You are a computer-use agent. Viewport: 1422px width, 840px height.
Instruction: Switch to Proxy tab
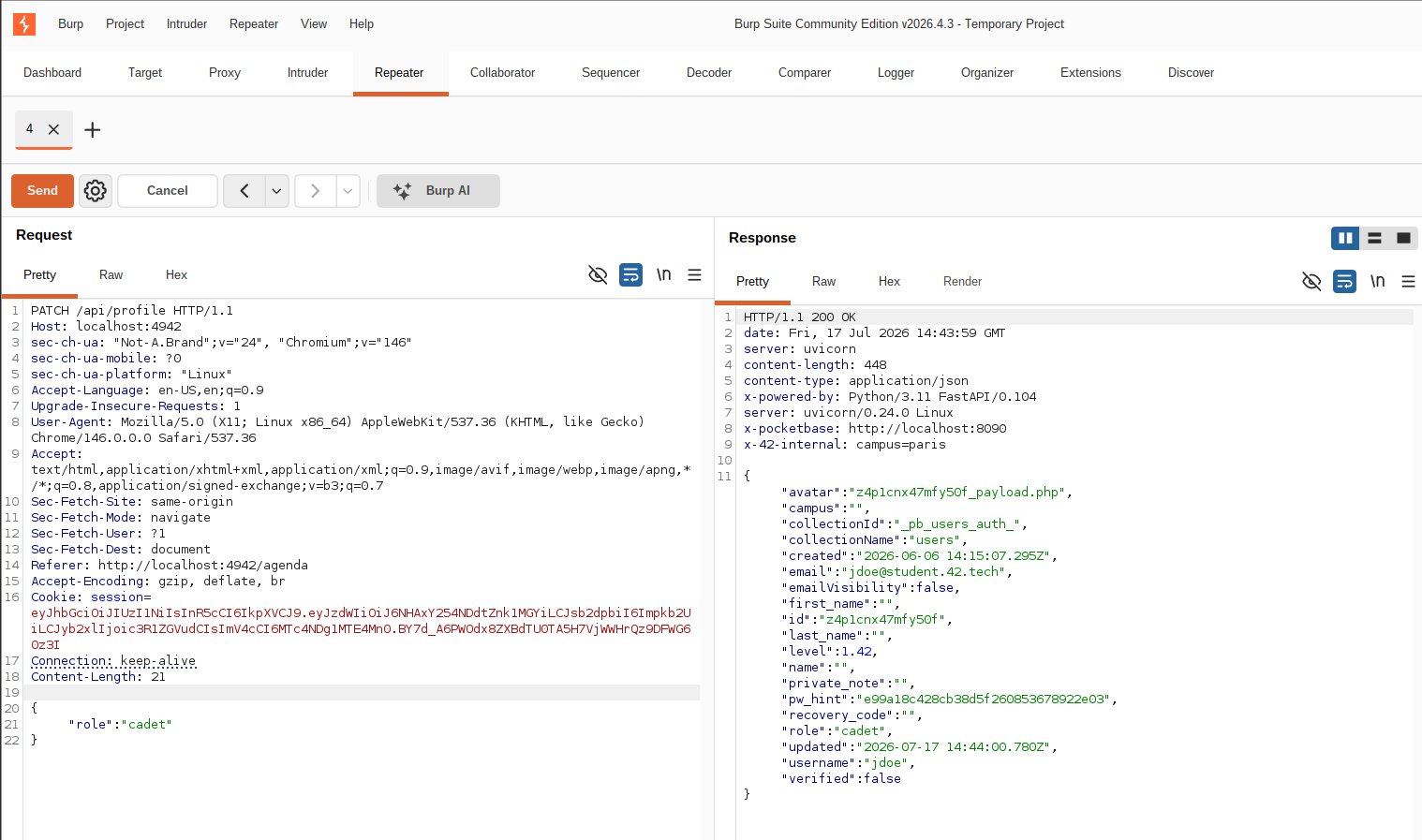pyautogui.click(x=225, y=73)
